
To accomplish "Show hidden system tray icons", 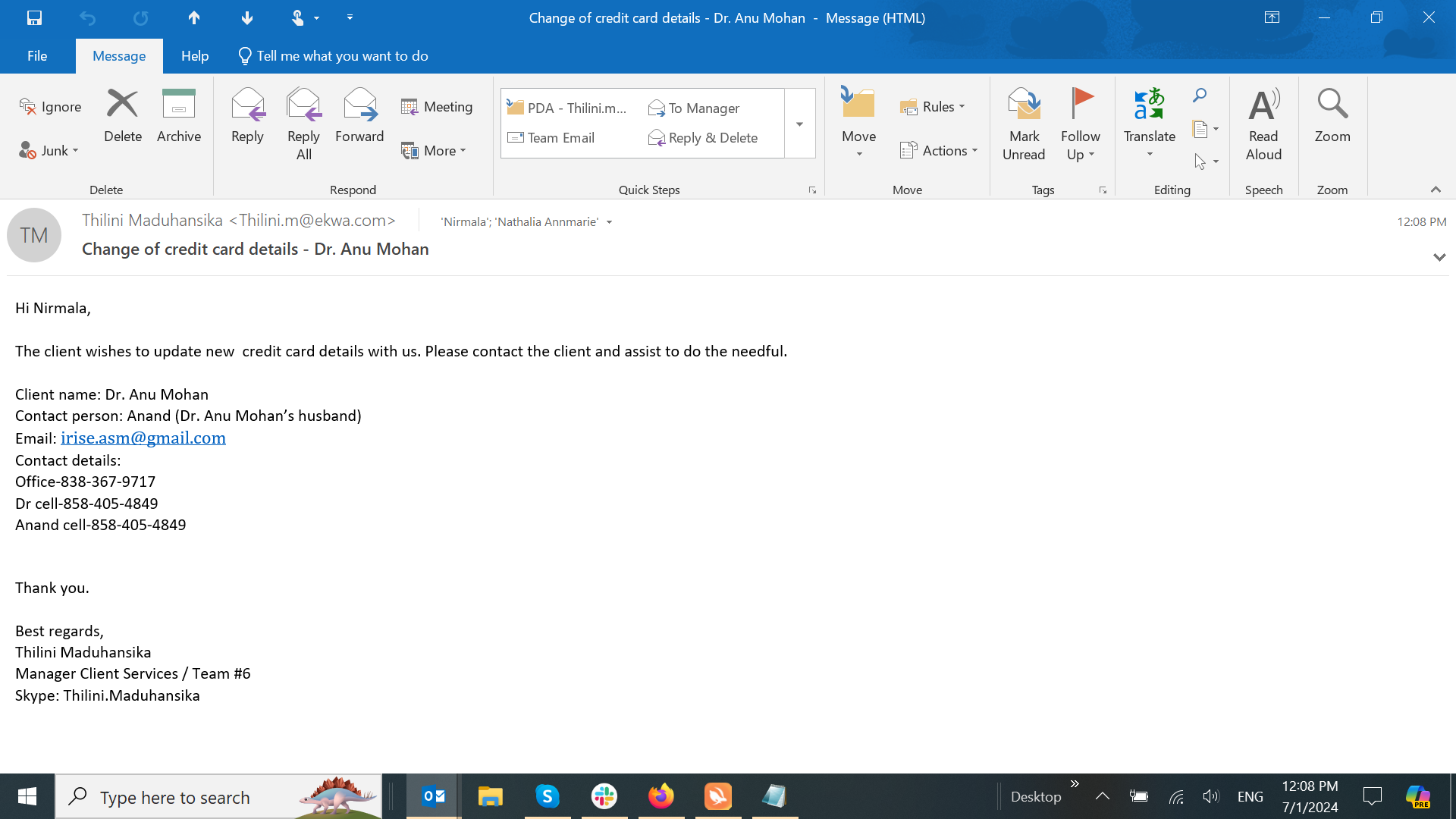I will [1103, 796].
